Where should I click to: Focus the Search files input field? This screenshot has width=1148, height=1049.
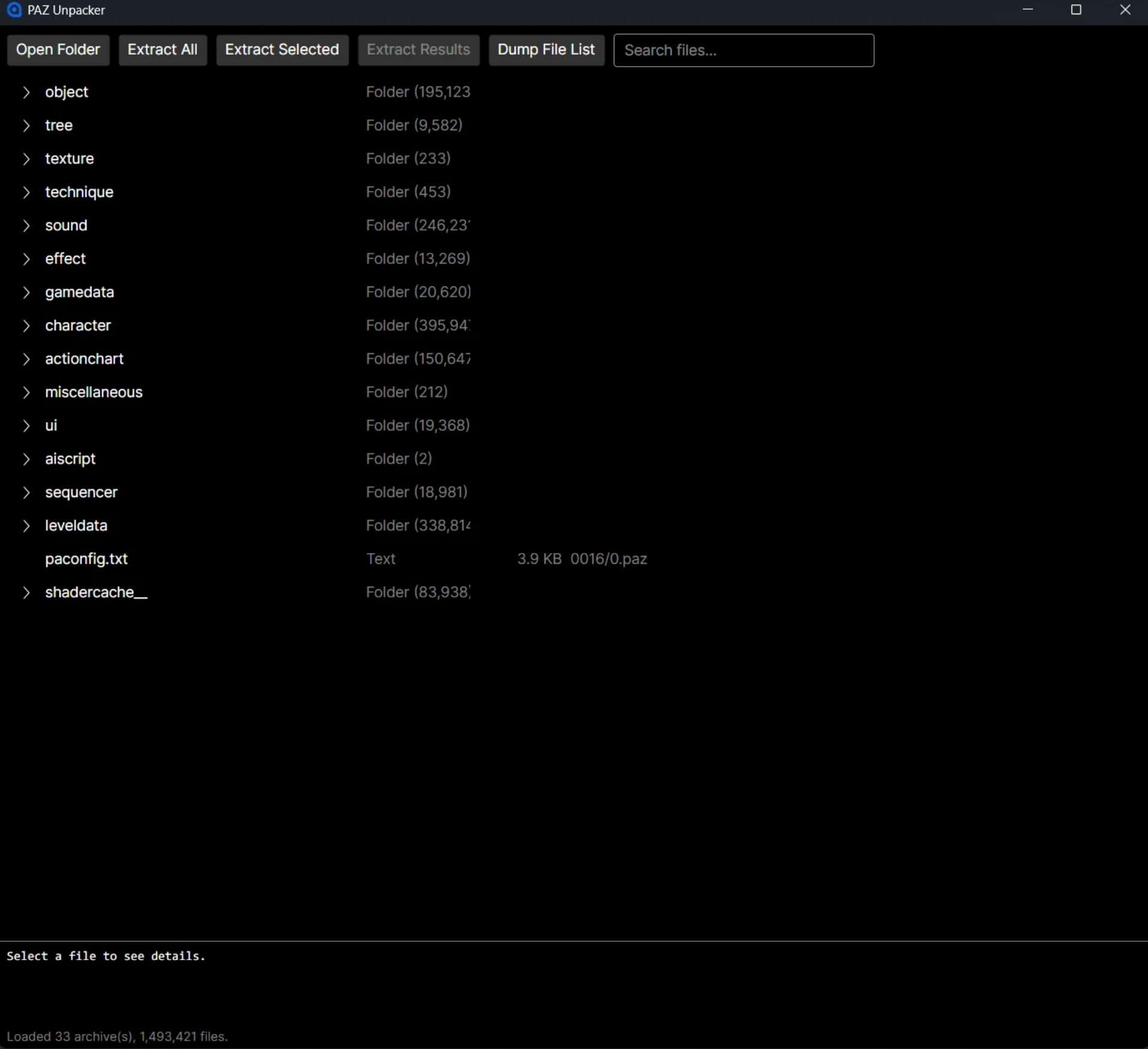743,50
